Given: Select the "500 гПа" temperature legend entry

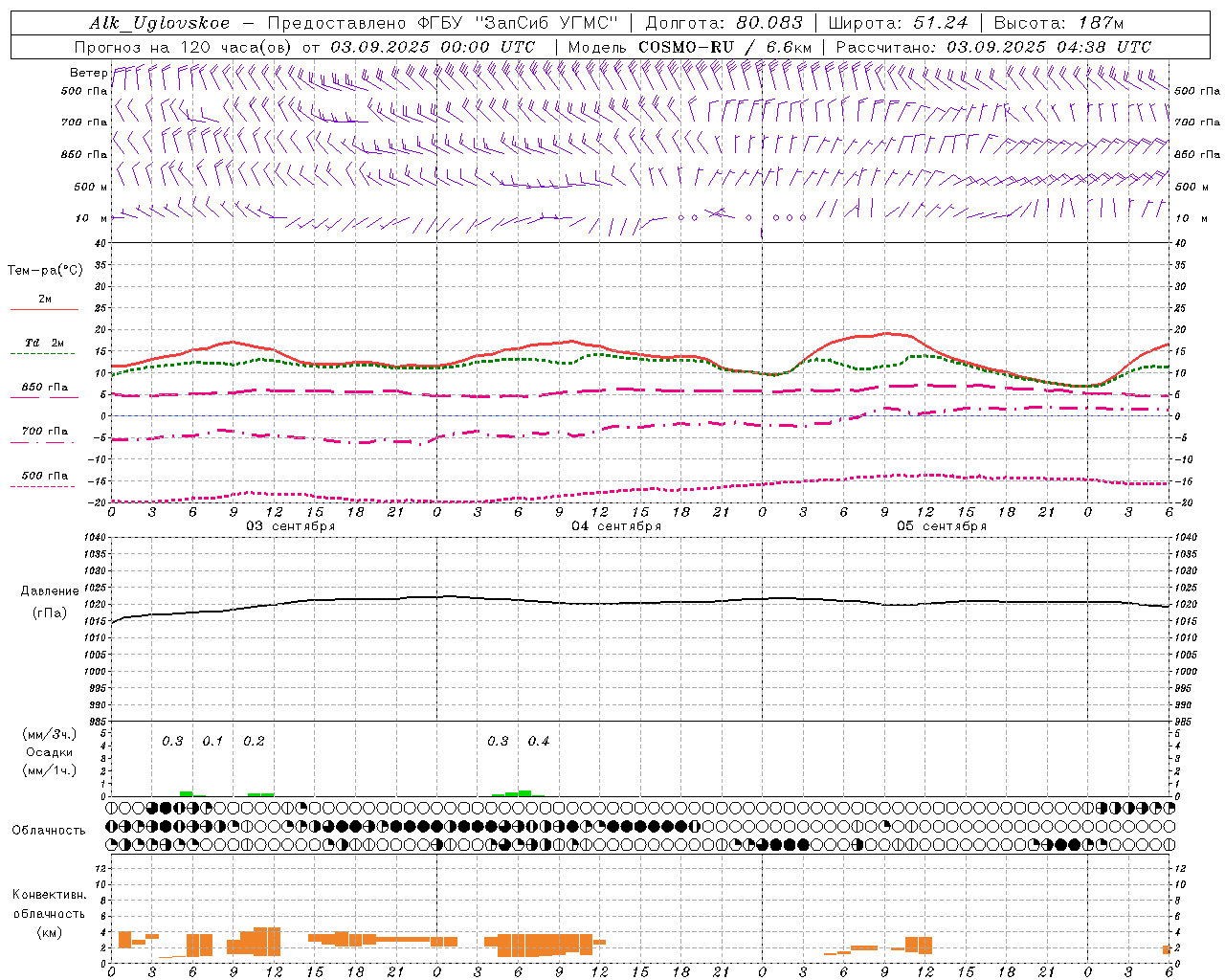Looking at the screenshot, I should (45, 476).
